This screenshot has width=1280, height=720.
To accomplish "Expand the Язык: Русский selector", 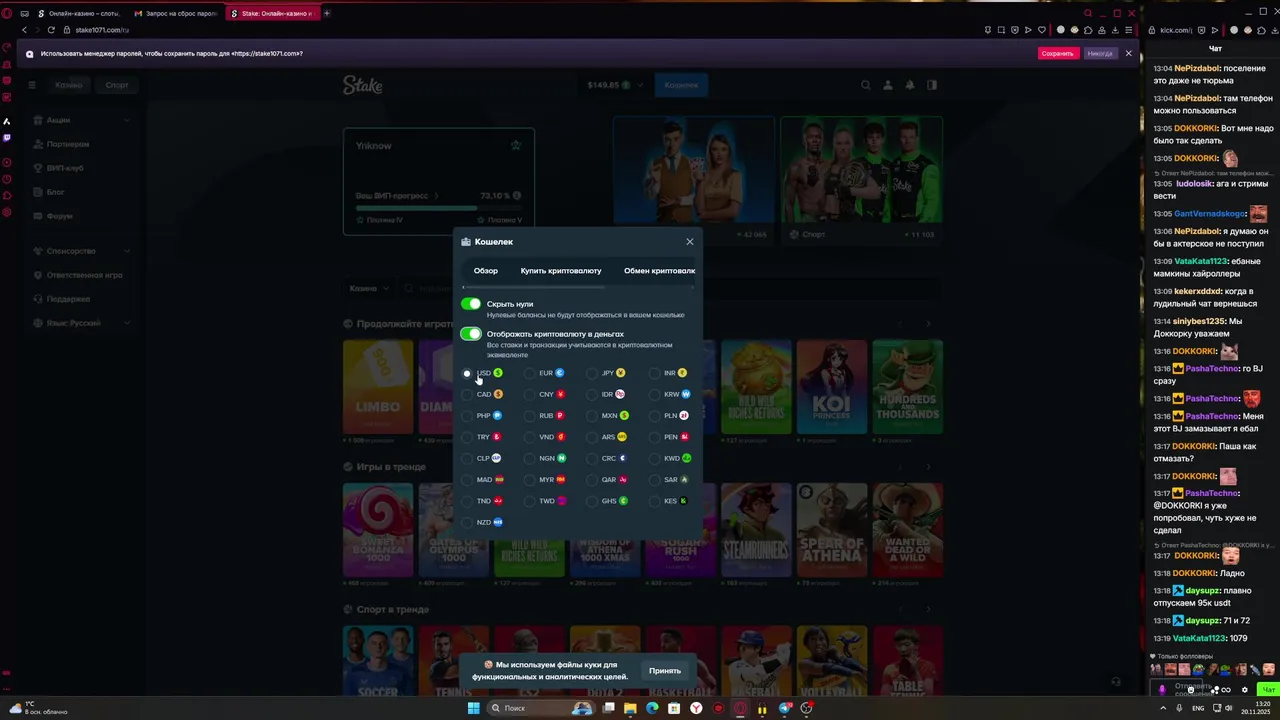I will click(80, 323).
